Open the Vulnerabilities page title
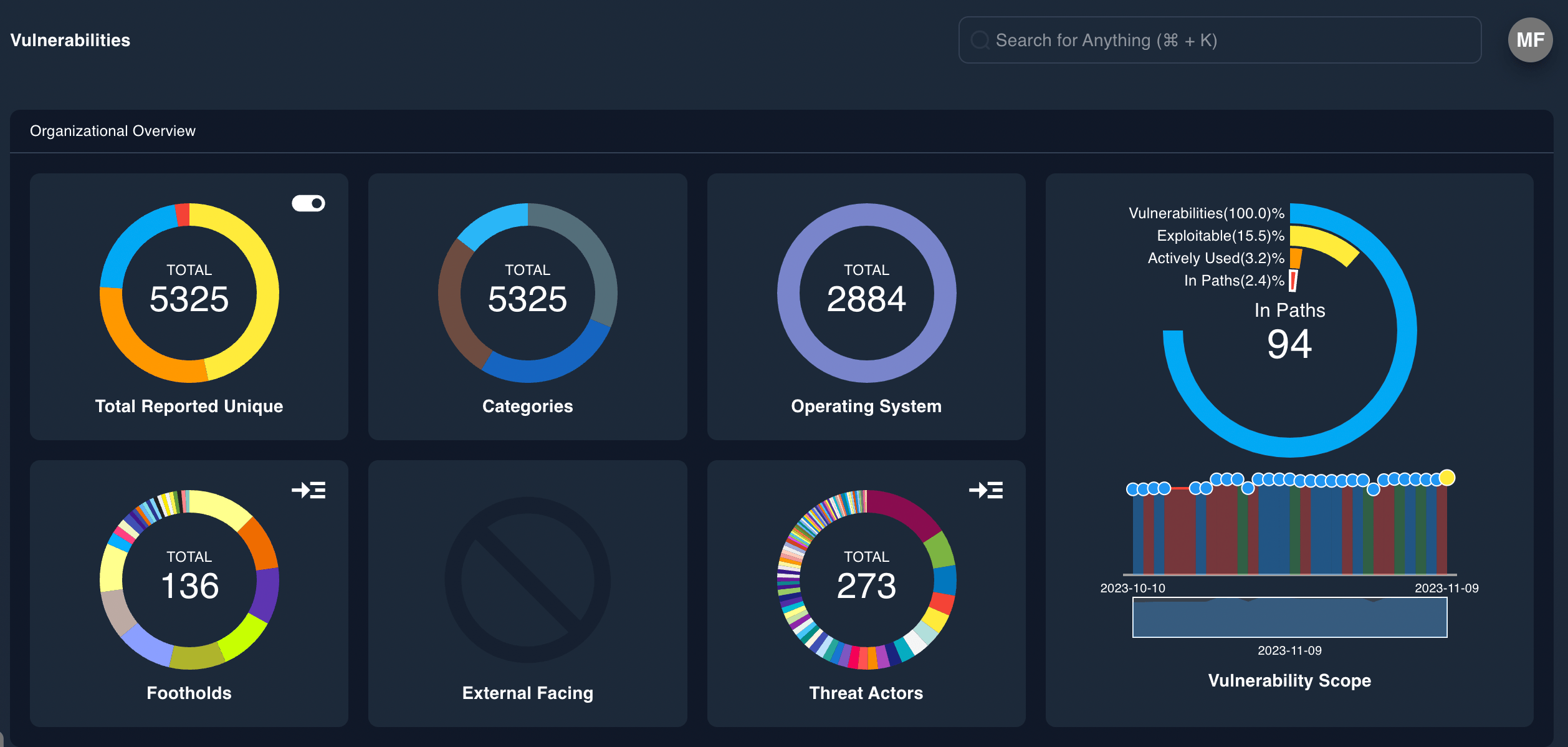 click(x=70, y=40)
